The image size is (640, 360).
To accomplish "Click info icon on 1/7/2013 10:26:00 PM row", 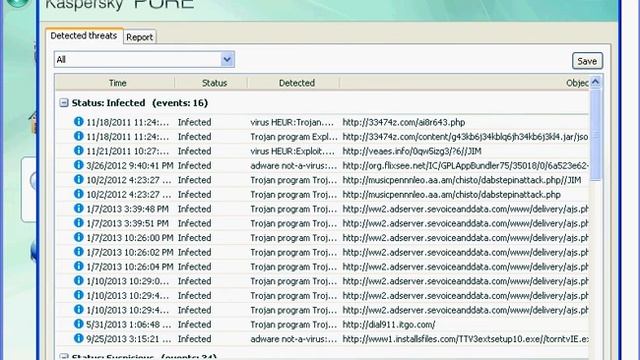I will click(78, 238).
